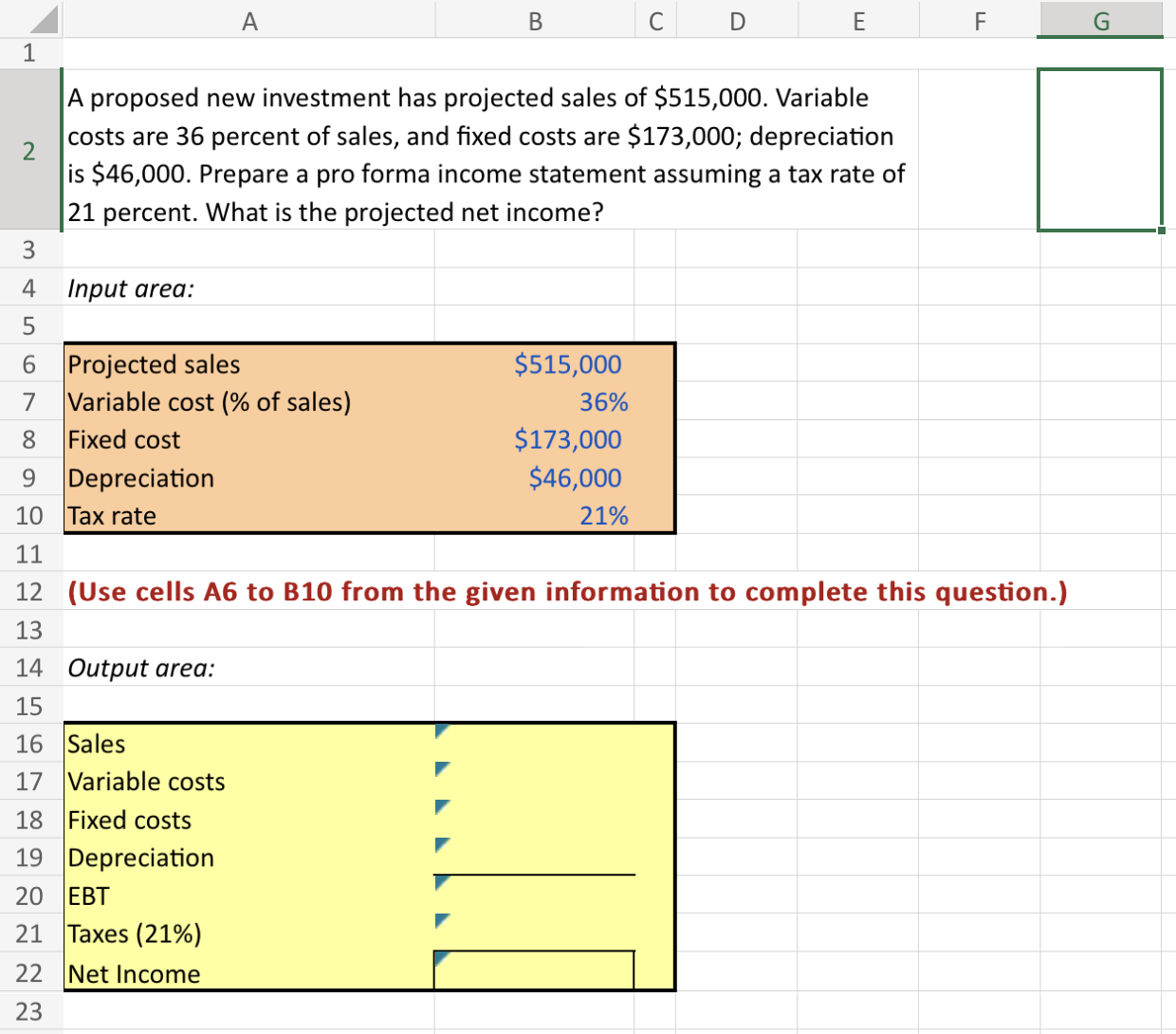
Task: Select column D header
Action: [x=737, y=20]
